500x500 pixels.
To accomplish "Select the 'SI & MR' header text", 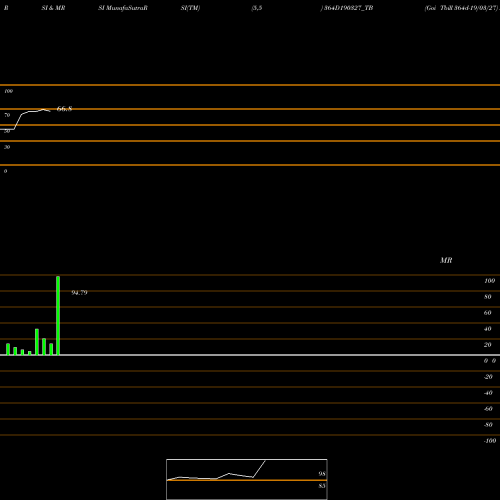I will tap(53, 8).
